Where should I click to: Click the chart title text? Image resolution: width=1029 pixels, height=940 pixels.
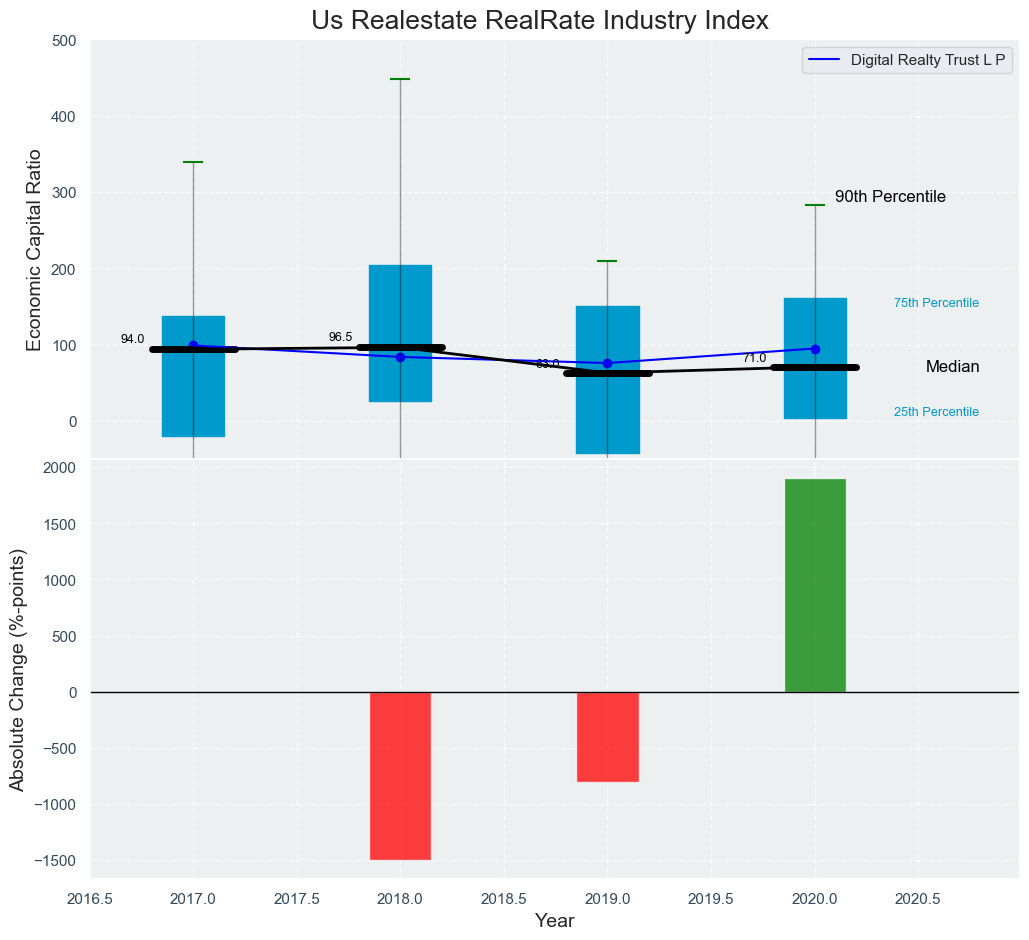[539, 20]
